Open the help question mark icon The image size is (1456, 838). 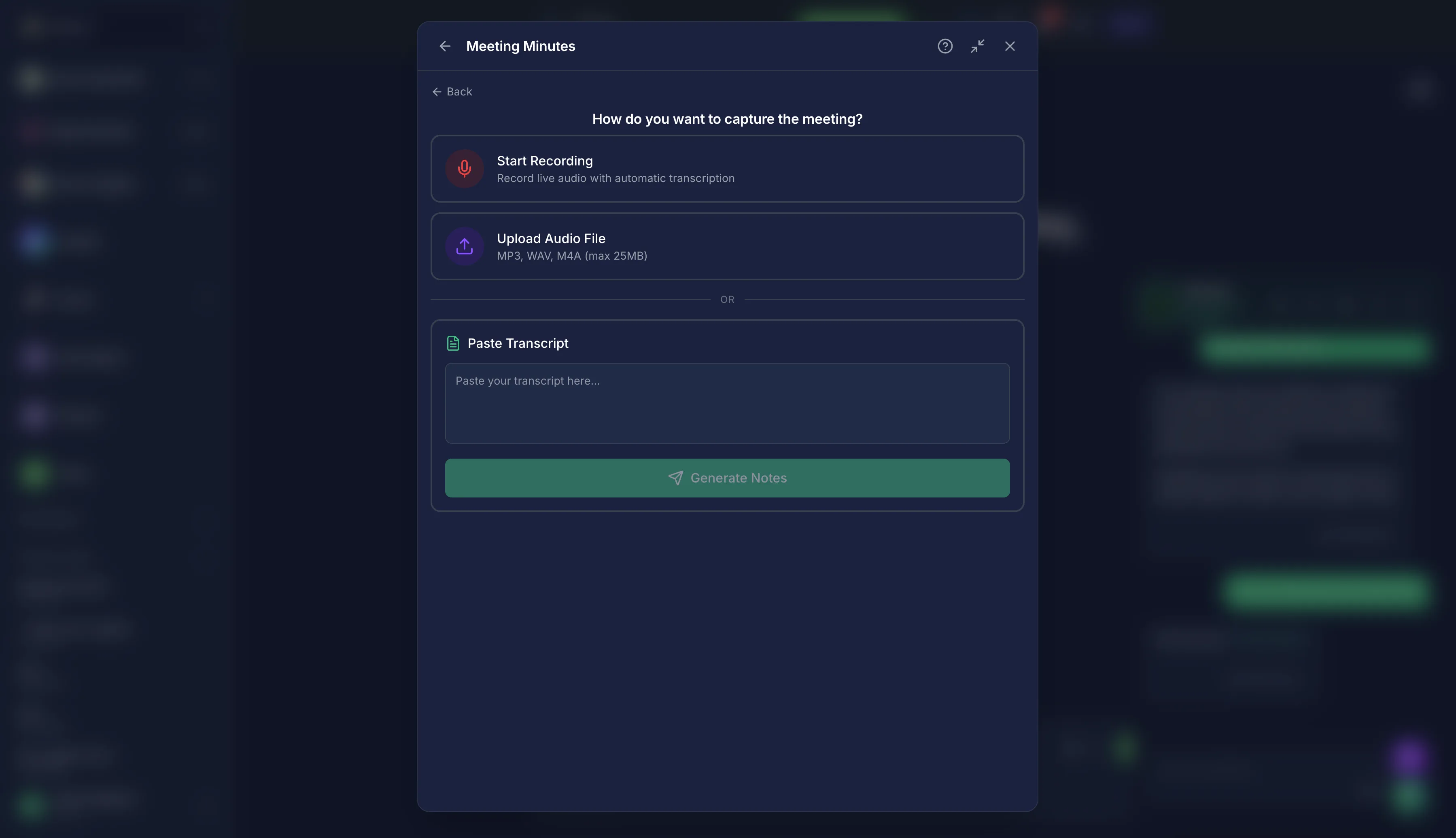(945, 46)
